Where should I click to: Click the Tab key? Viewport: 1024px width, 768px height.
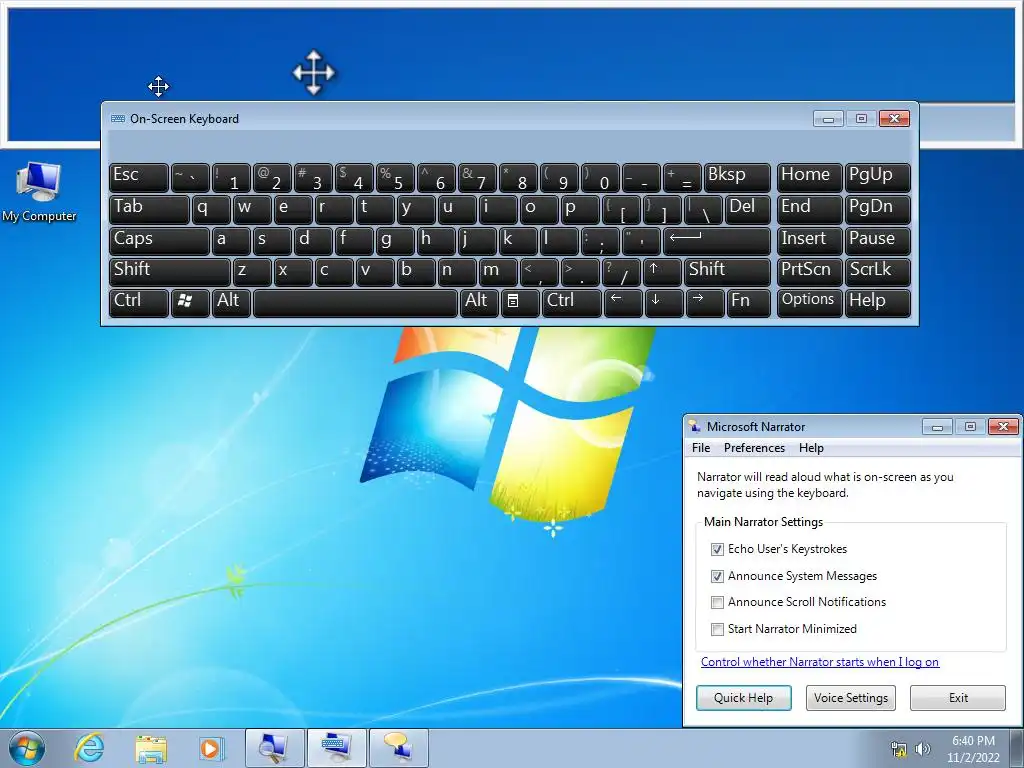coord(149,209)
